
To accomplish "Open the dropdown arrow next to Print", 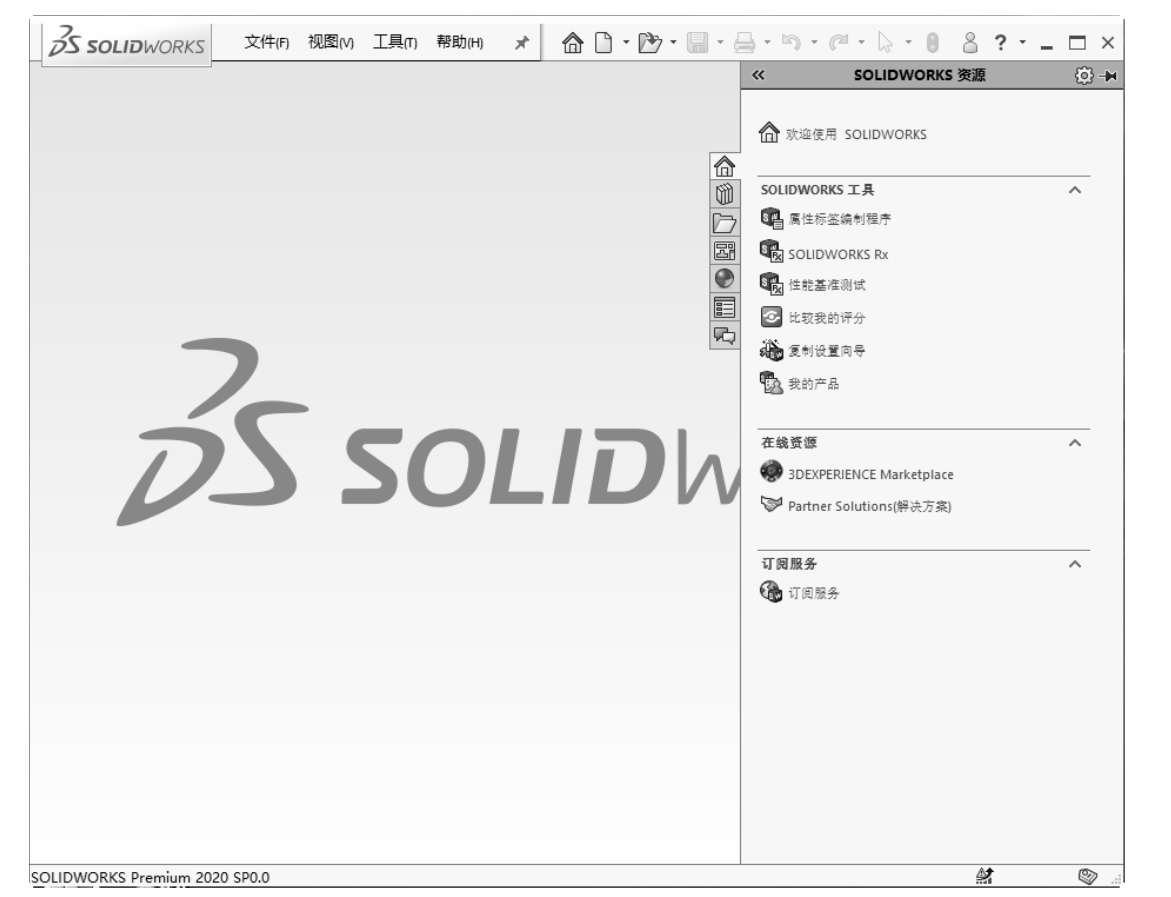I will pyautogui.click(x=767, y=43).
